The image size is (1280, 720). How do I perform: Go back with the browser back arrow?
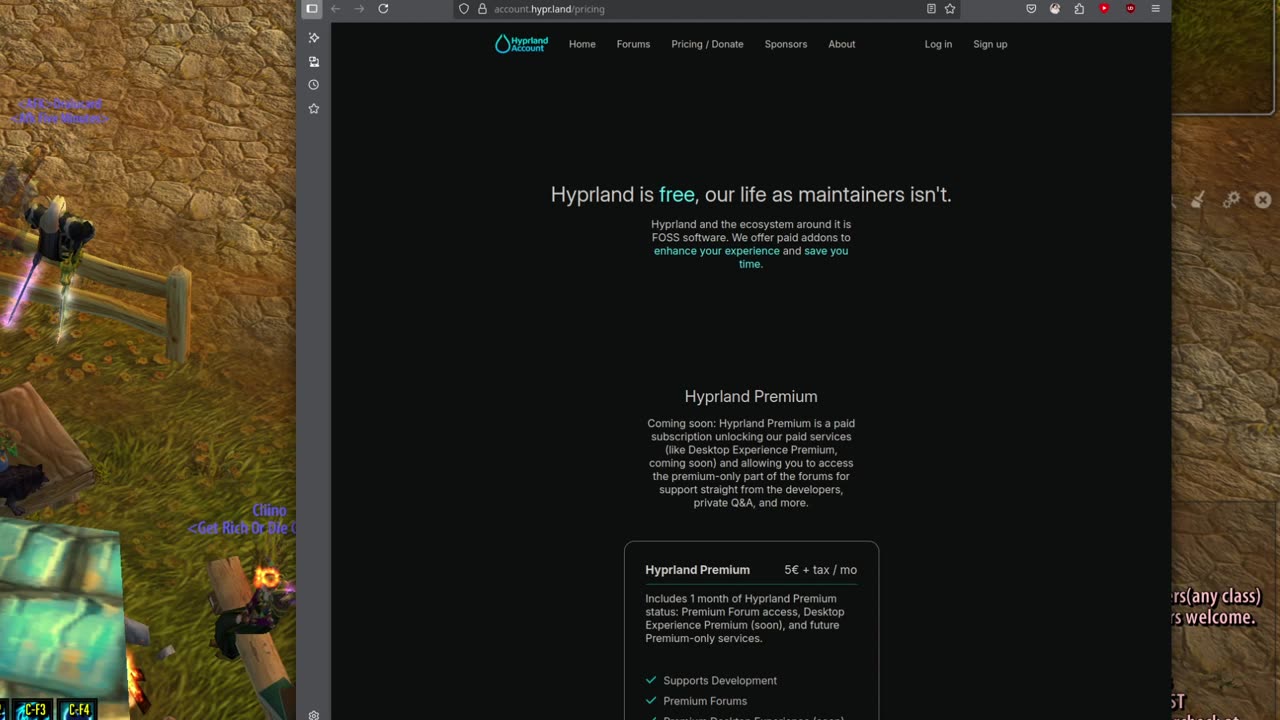pyautogui.click(x=336, y=9)
